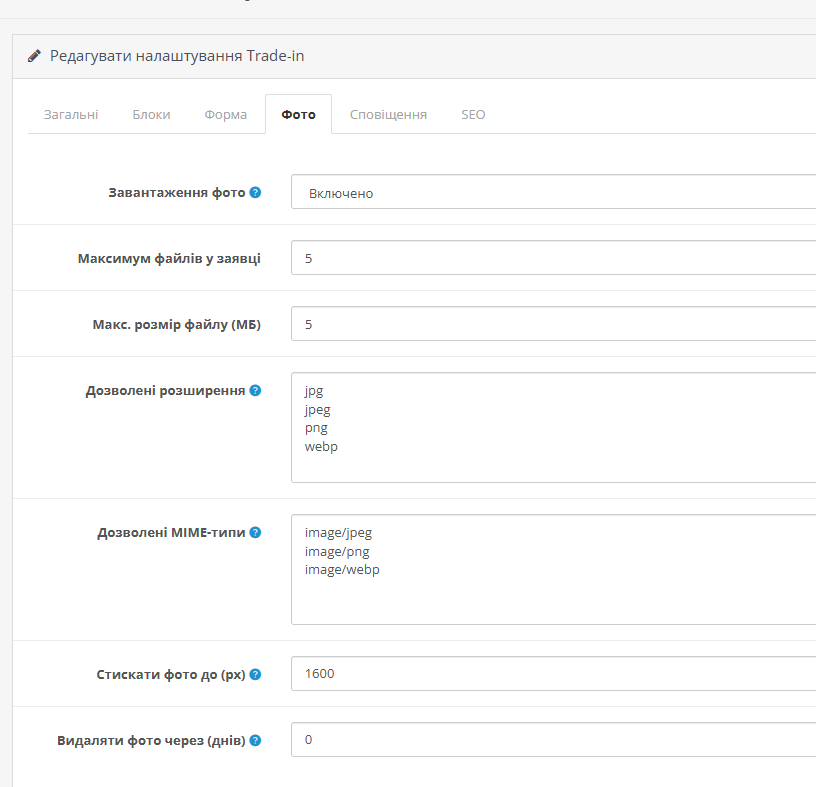Click the png line in extensions list

tap(316, 428)
